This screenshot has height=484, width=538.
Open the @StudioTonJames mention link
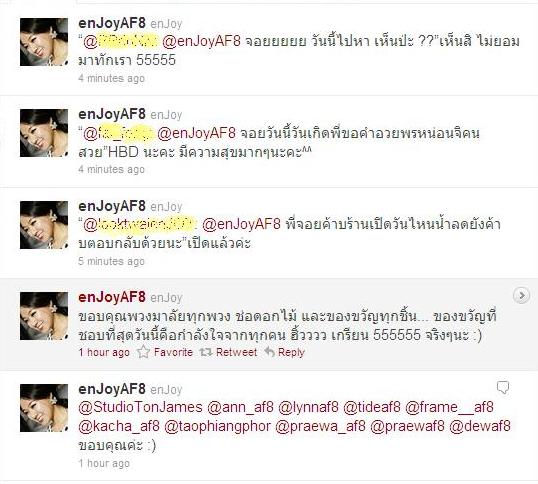pyautogui.click(x=140, y=407)
